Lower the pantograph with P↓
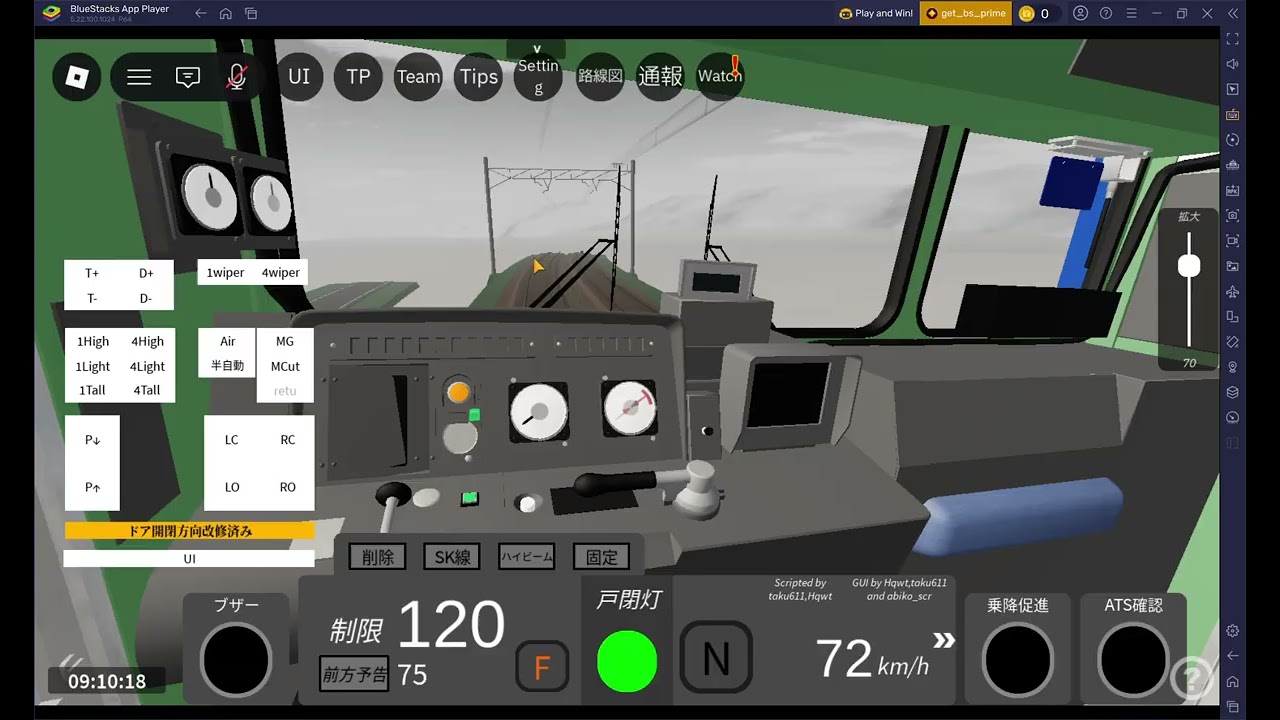The image size is (1280, 720). (93, 440)
